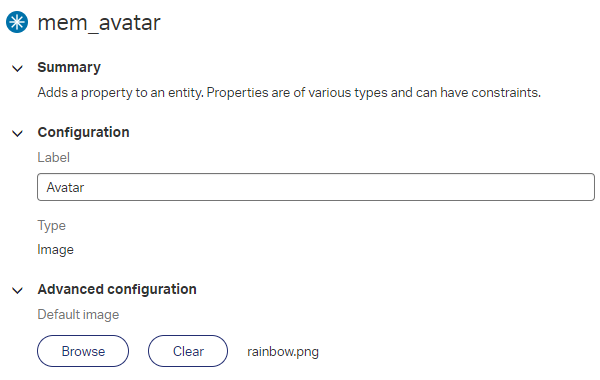The width and height of the screenshot is (600, 380).
Task: Select the mem_avatar title text
Action: 99,23
